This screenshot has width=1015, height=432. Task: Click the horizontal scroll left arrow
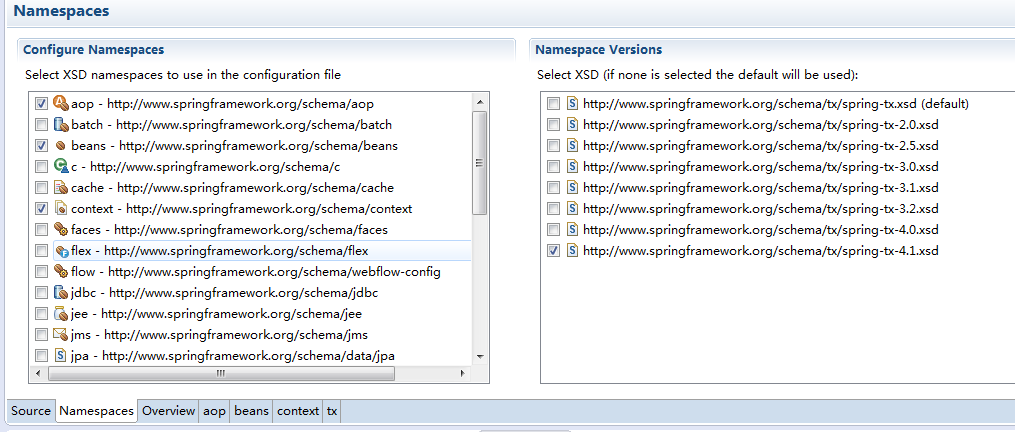point(38,374)
